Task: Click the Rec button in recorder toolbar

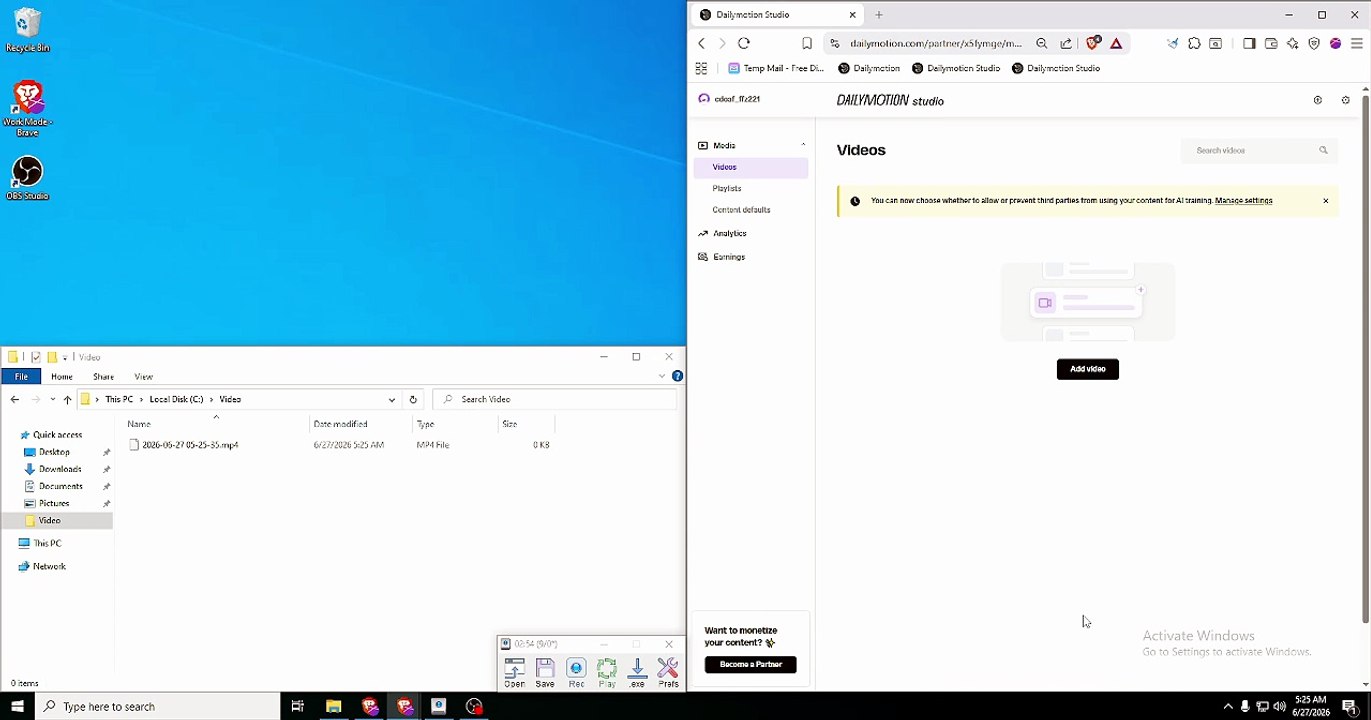Action: (576, 673)
